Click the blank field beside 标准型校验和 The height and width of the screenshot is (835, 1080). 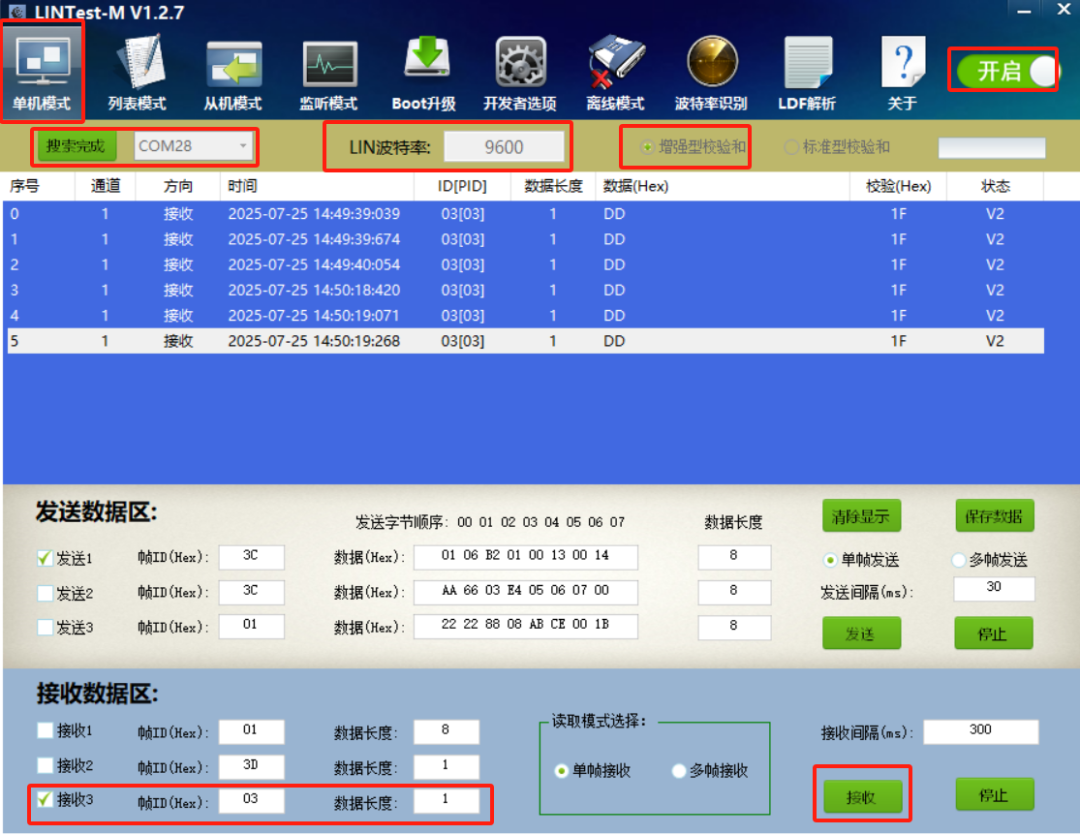pos(992,147)
